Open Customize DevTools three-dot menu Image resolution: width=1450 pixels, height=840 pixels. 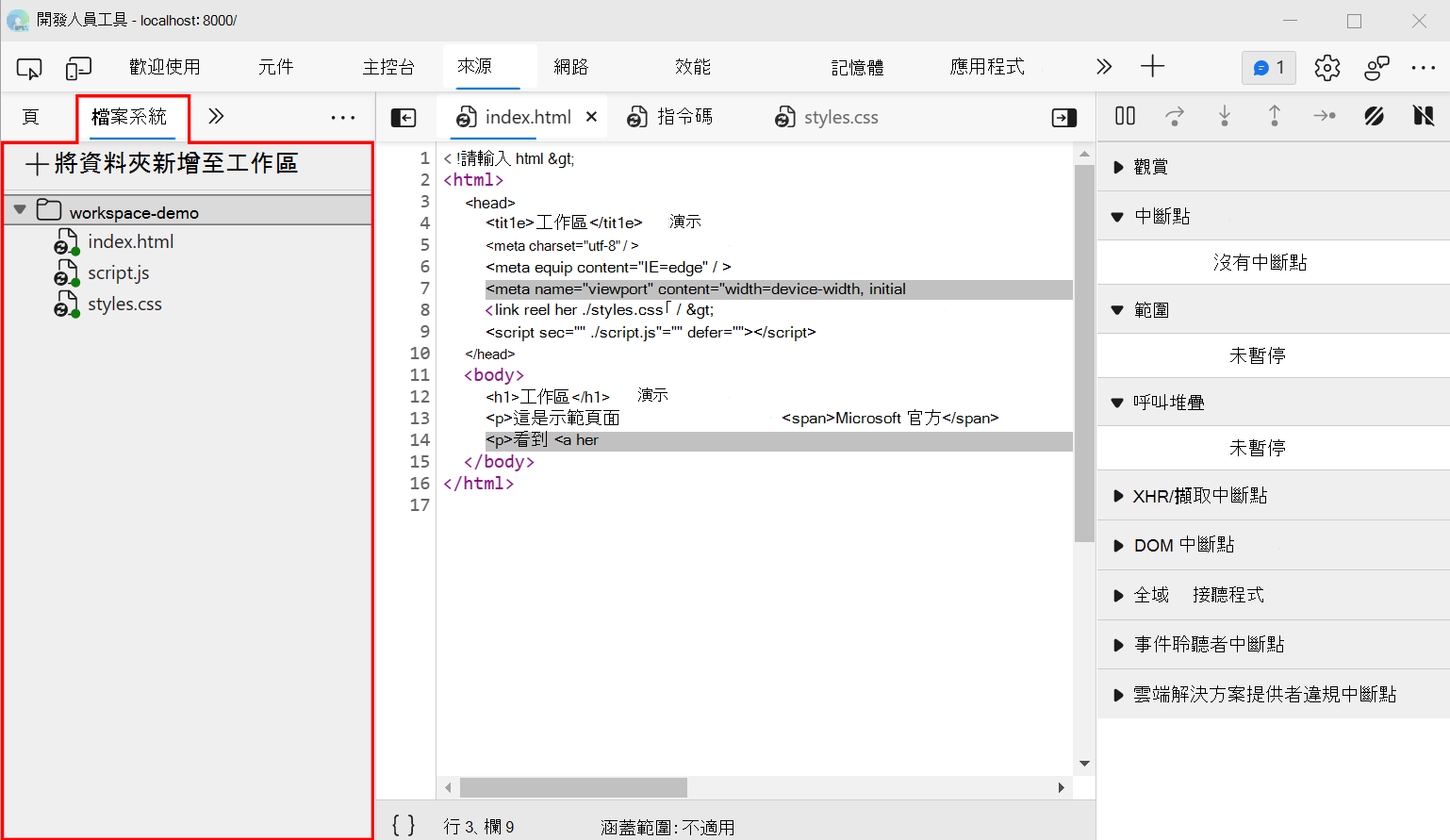[1424, 68]
